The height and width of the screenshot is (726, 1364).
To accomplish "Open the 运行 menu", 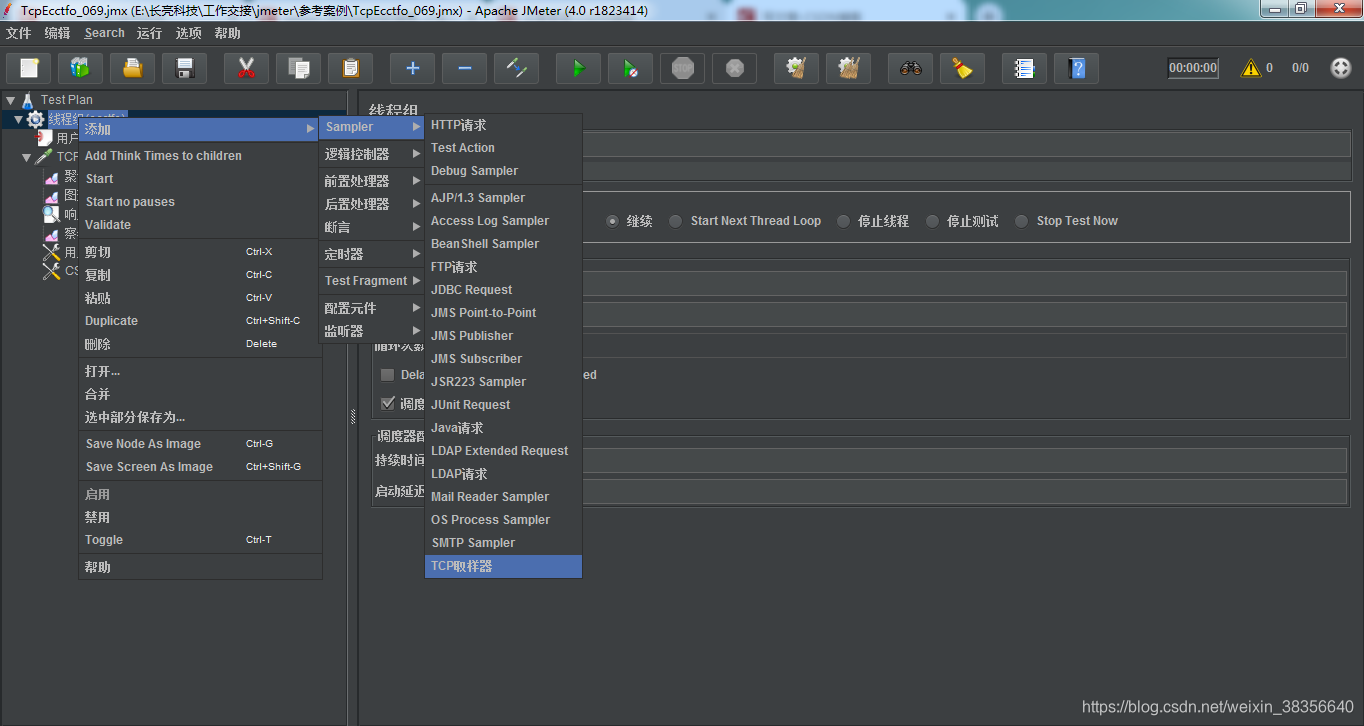I will click(x=150, y=33).
